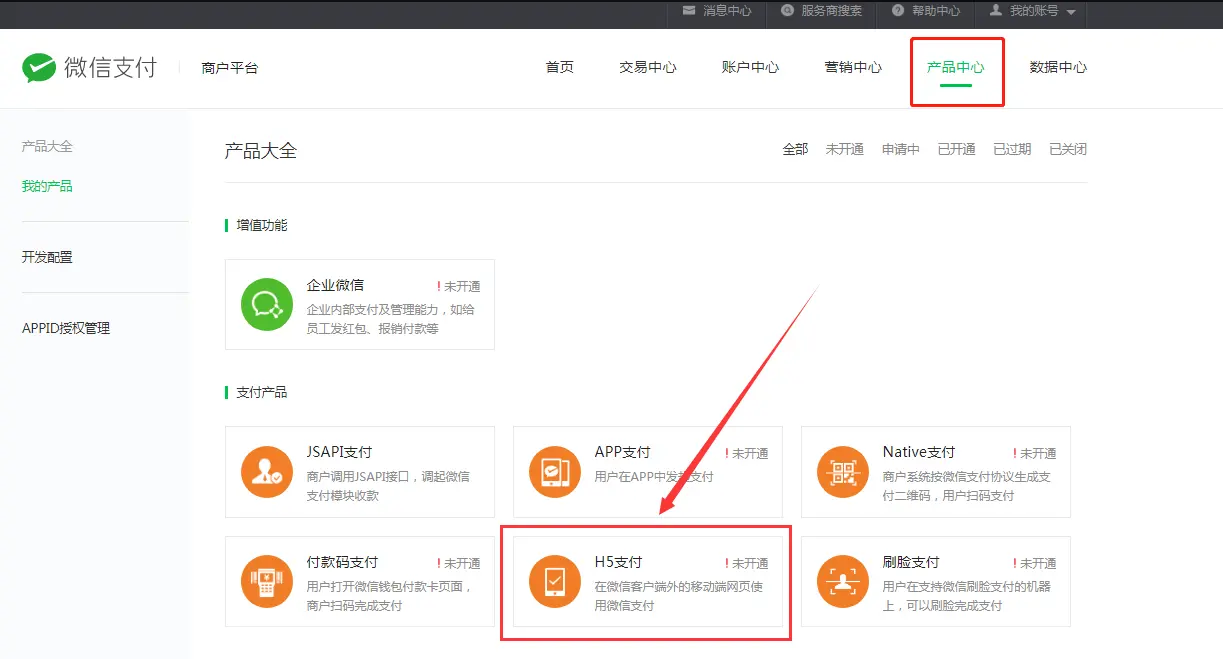This screenshot has height=659, width=1223.
Task: Open 帮助中心 in the top bar
Action: (925, 11)
